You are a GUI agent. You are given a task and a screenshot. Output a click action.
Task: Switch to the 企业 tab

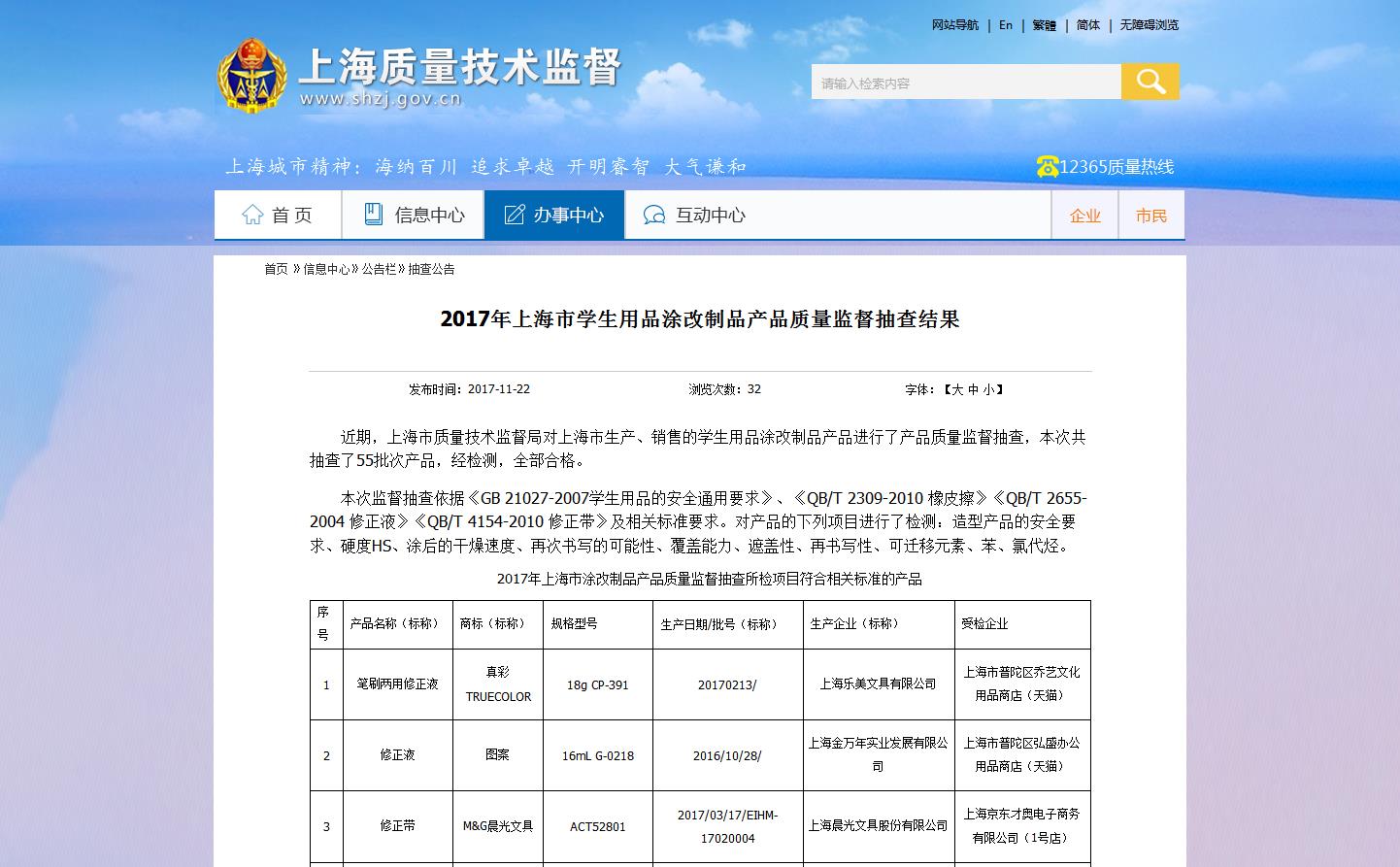point(1084,216)
